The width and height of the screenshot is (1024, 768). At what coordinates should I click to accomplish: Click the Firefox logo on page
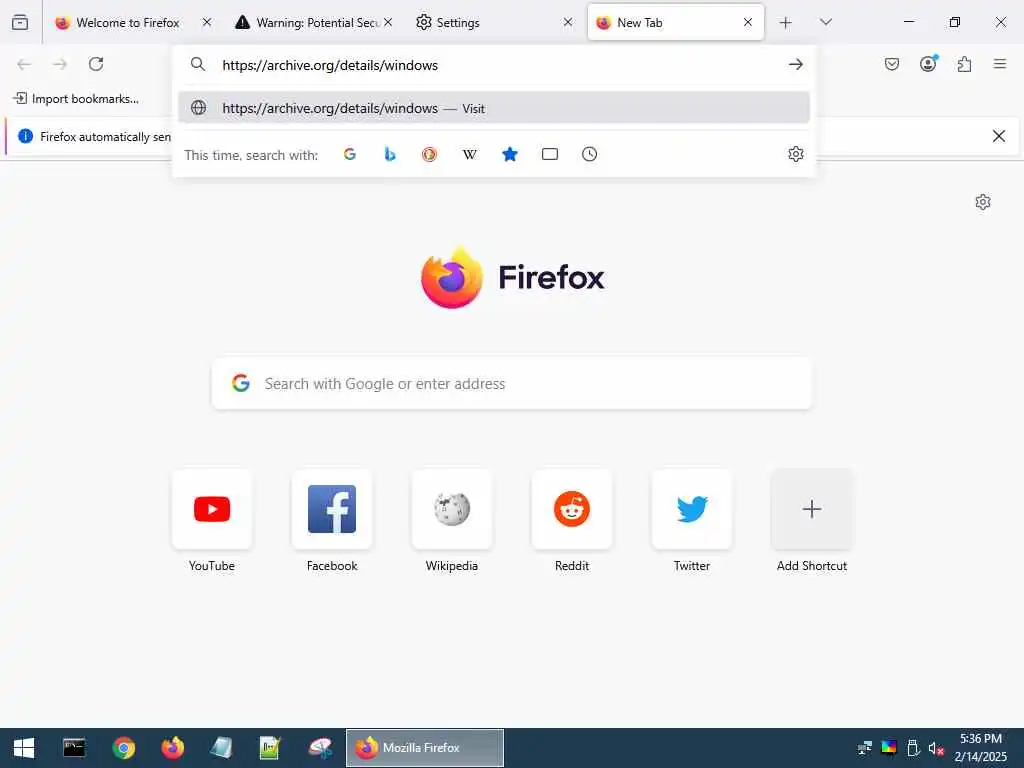(513, 278)
